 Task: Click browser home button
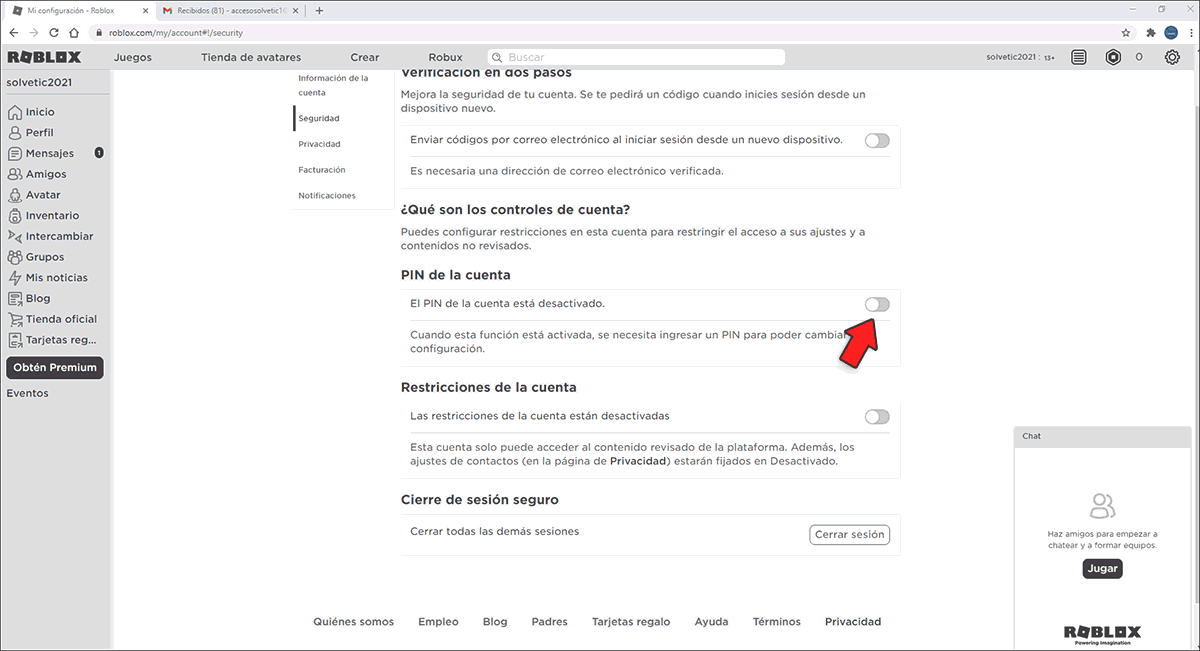(74, 32)
